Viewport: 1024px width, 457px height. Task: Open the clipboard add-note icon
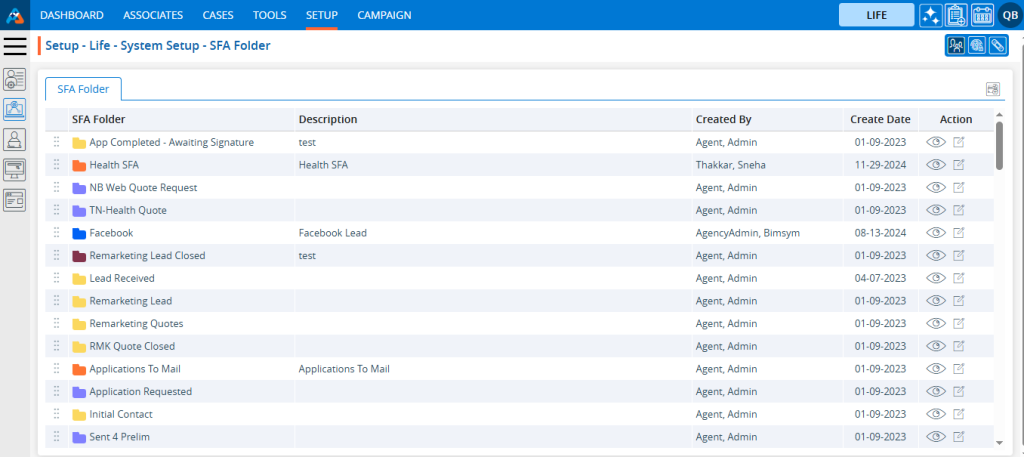[956, 15]
